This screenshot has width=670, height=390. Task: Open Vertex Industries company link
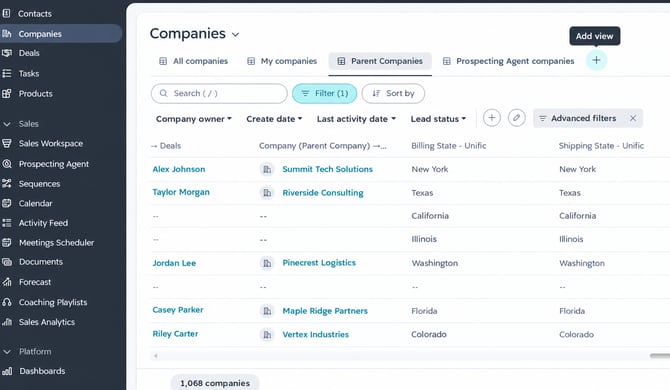pos(315,334)
